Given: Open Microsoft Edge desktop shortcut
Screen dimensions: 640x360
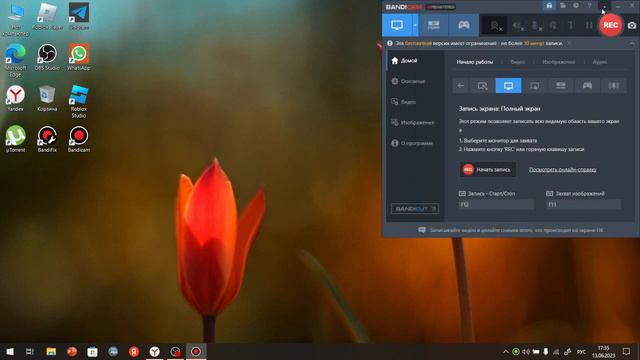Looking at the screenshot, I should coord(15,60).
